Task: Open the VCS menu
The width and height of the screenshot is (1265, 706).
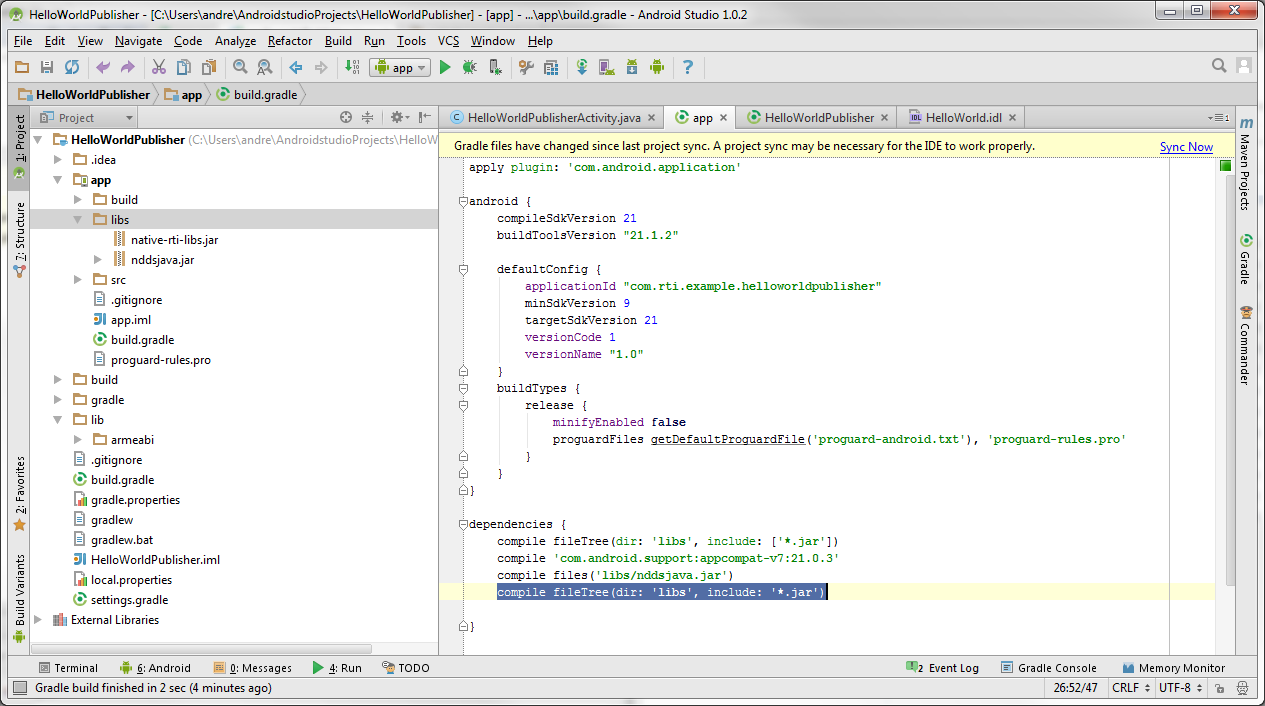Action: click(x=449, y=41)
